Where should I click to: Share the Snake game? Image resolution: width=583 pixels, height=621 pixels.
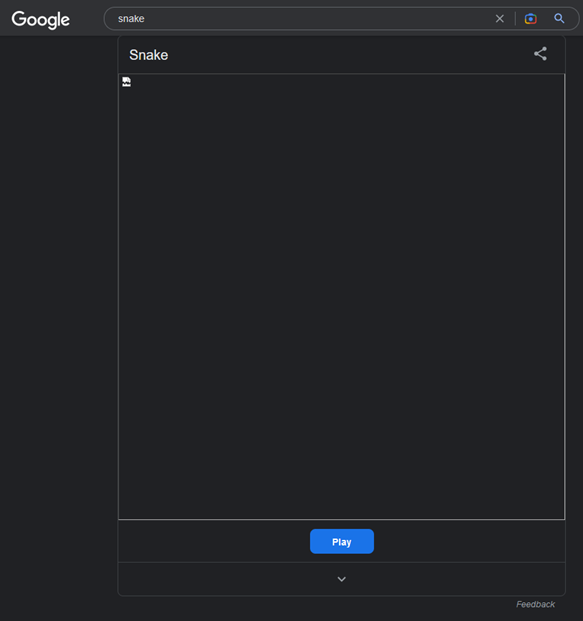click(x=540, y=54)
